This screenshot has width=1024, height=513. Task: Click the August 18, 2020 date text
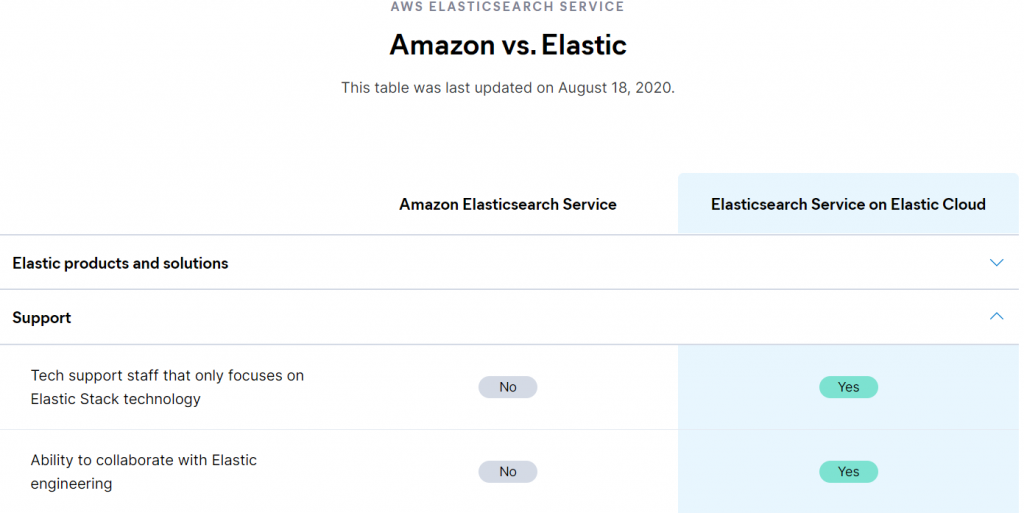pos(616,88)
